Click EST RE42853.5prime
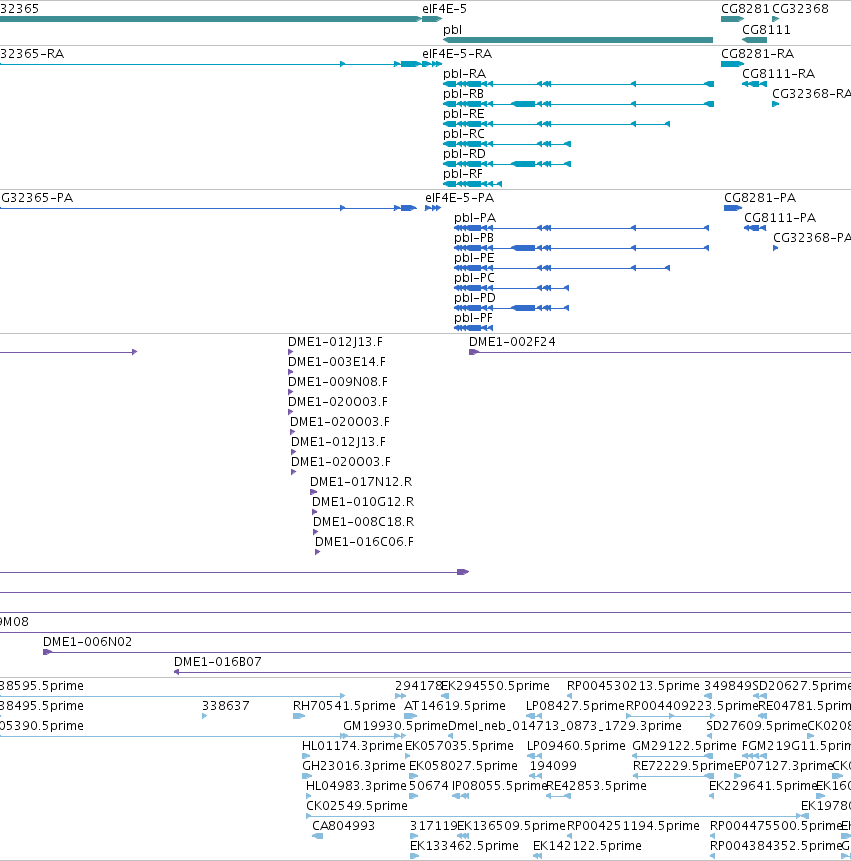This screenshot has width=851, height=861. (x=596, y=786)
